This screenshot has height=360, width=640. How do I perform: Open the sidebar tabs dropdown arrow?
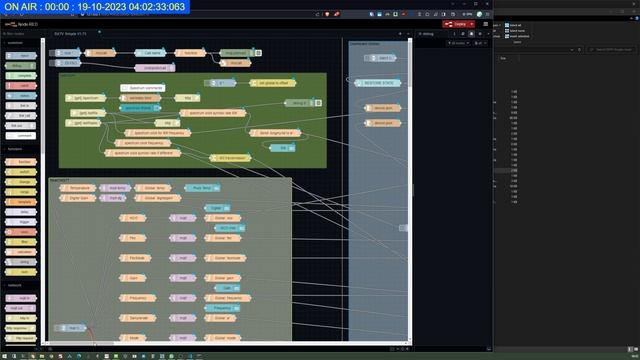489,34
